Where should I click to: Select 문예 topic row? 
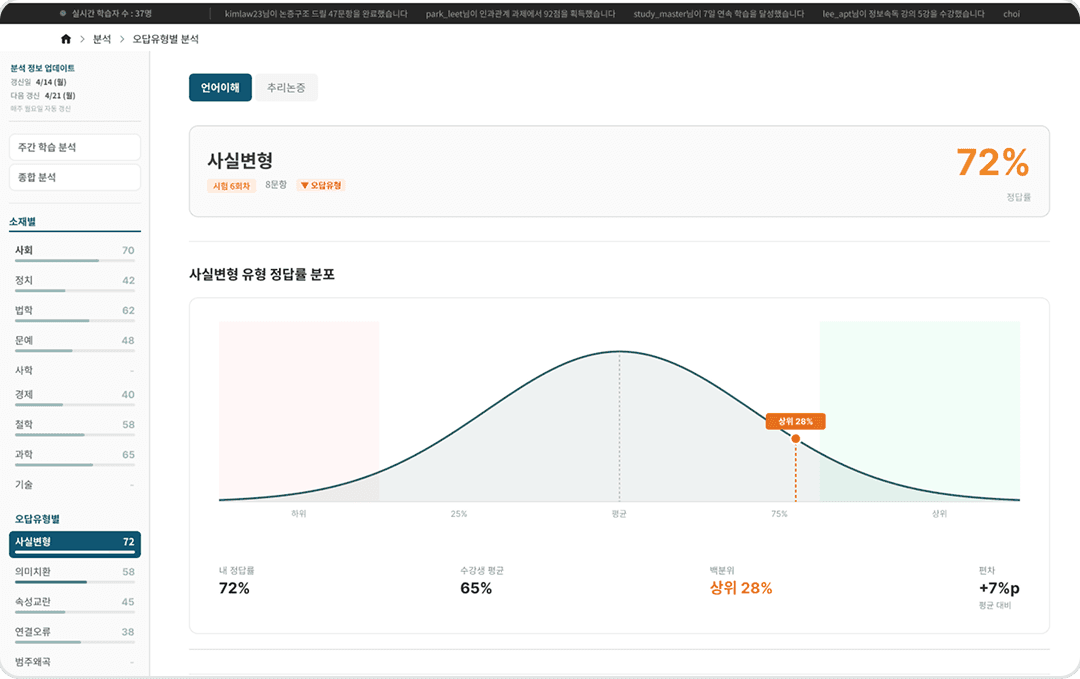[x=75, y=342]
